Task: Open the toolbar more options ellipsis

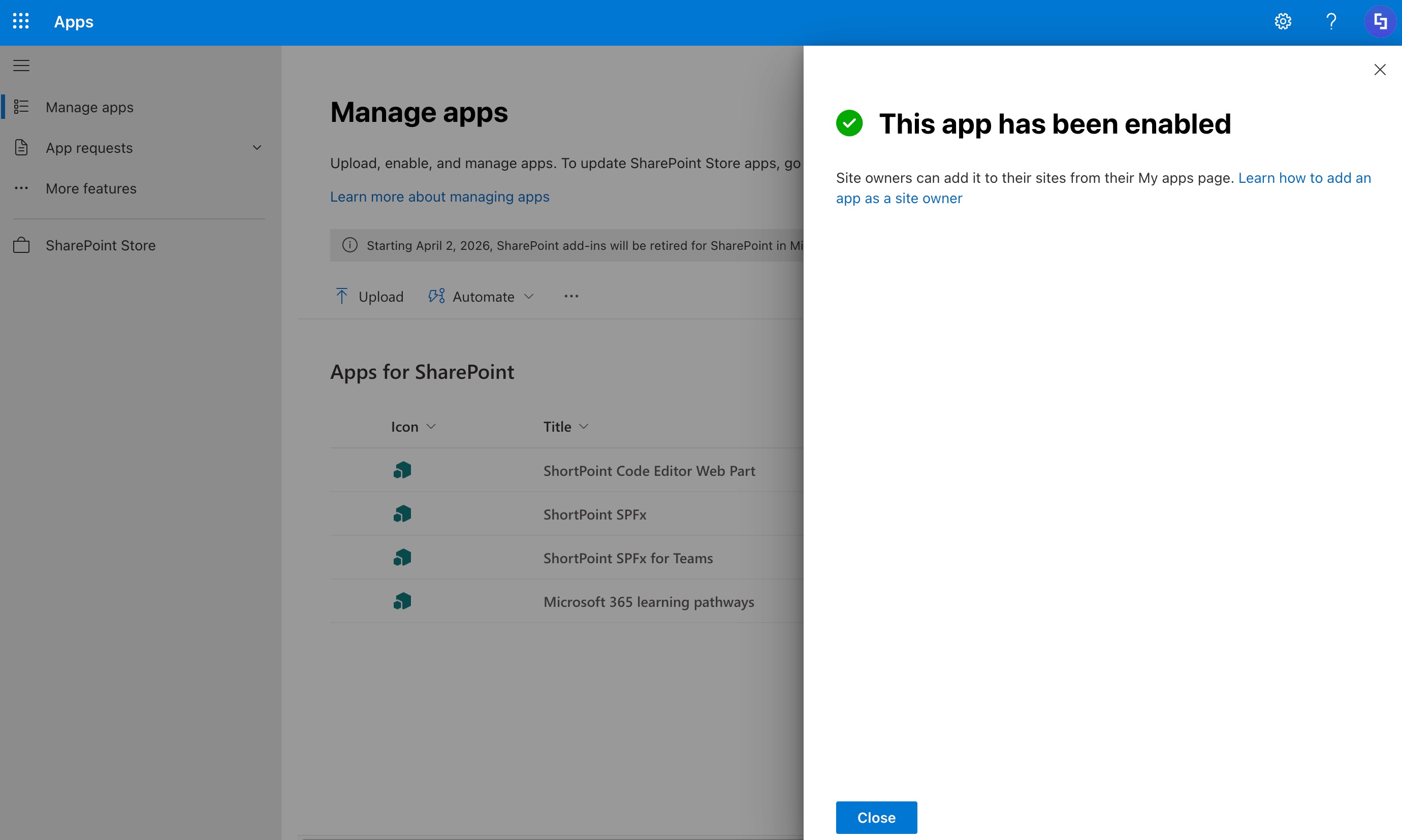Action: coord(571,296)
